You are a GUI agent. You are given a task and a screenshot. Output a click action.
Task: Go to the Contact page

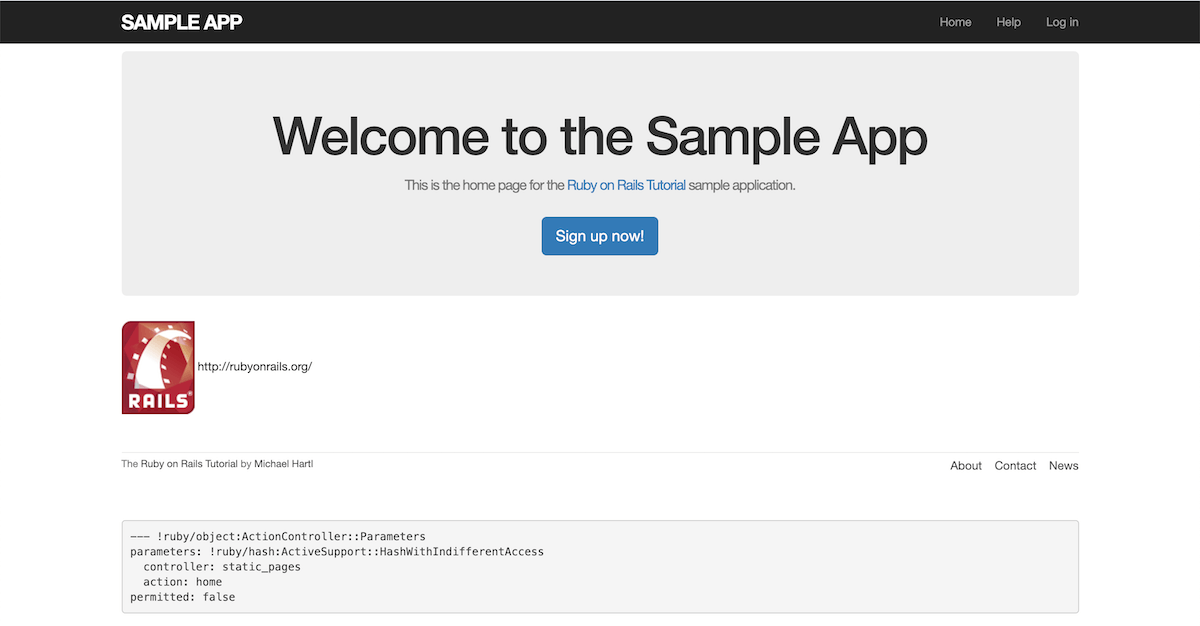(x=1015, y=466)
